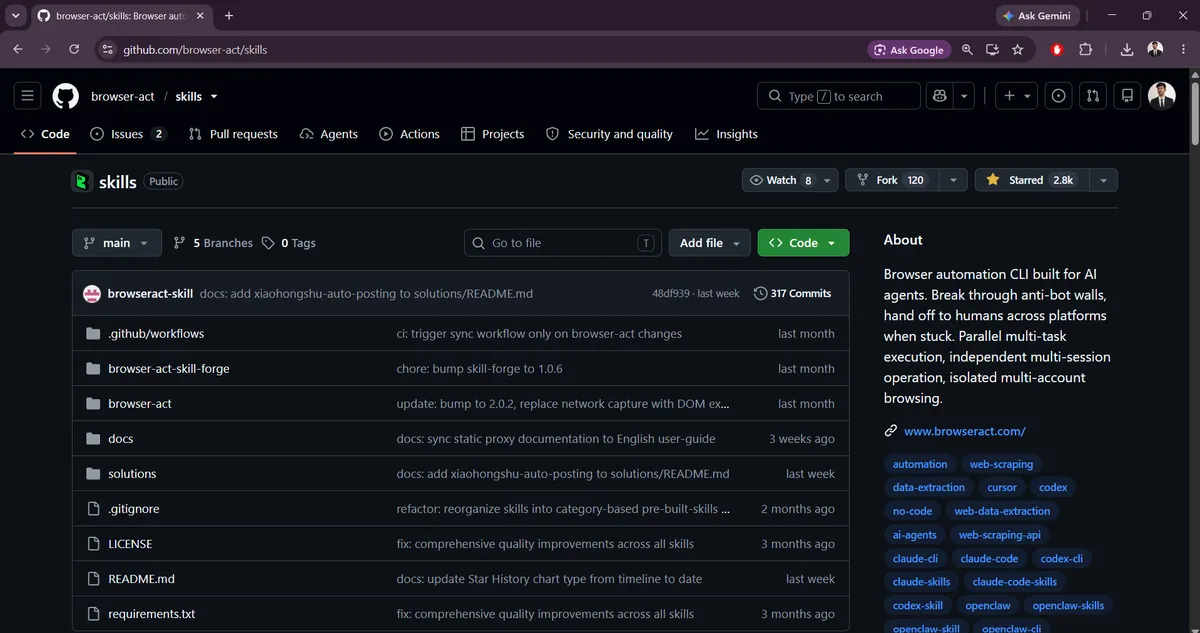Expand the Fork options arrow
Viewport: 1200px width, 633px height.
[x=953, y=180]
